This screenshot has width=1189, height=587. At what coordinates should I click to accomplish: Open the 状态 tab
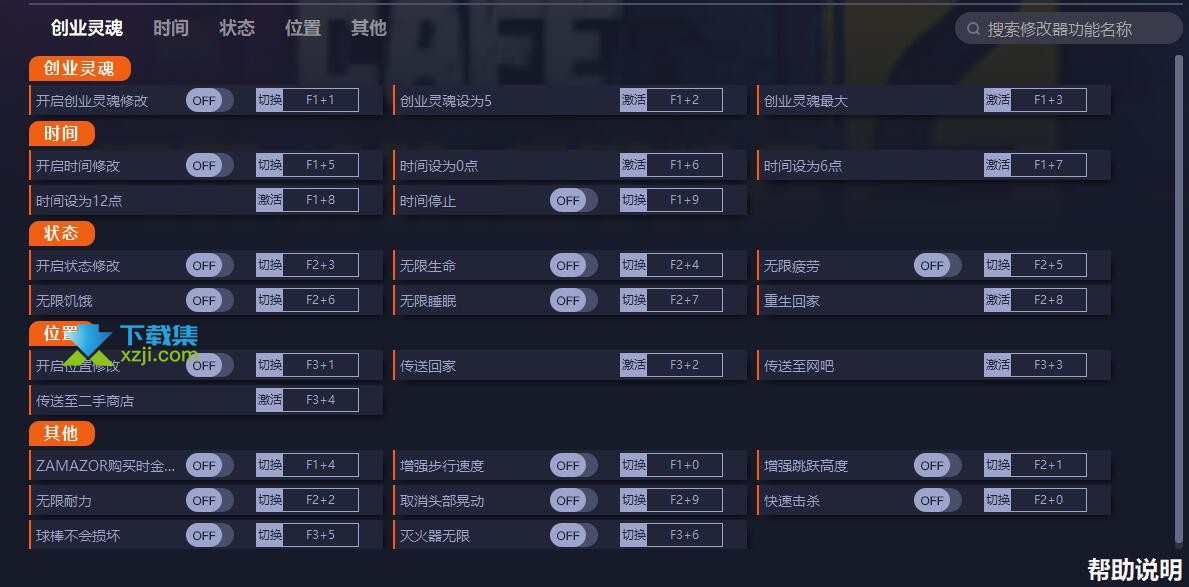(x=237, y=28)
